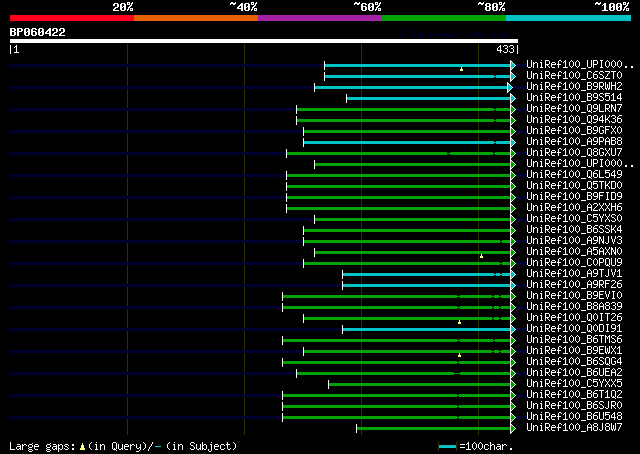Open the UniRef100_A9NJV3 hit

pos(574,241)
